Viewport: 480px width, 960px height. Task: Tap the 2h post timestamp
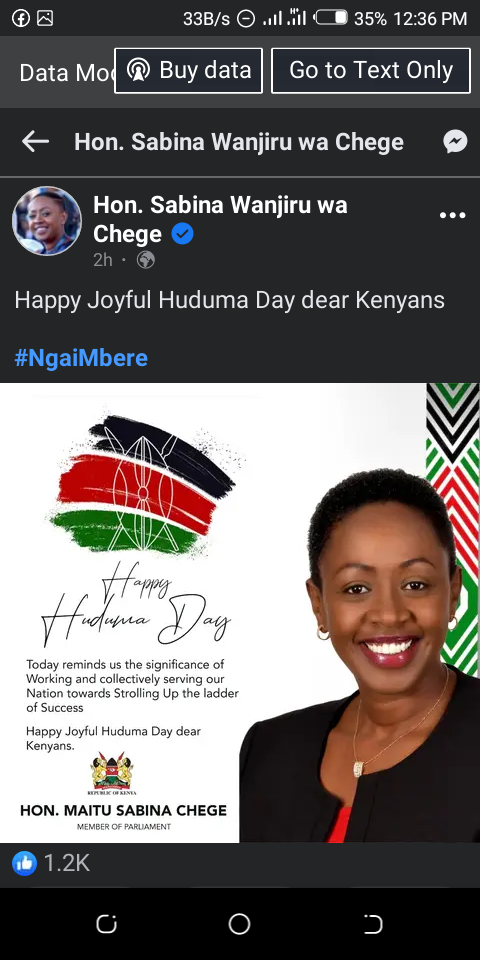[103, 260]
